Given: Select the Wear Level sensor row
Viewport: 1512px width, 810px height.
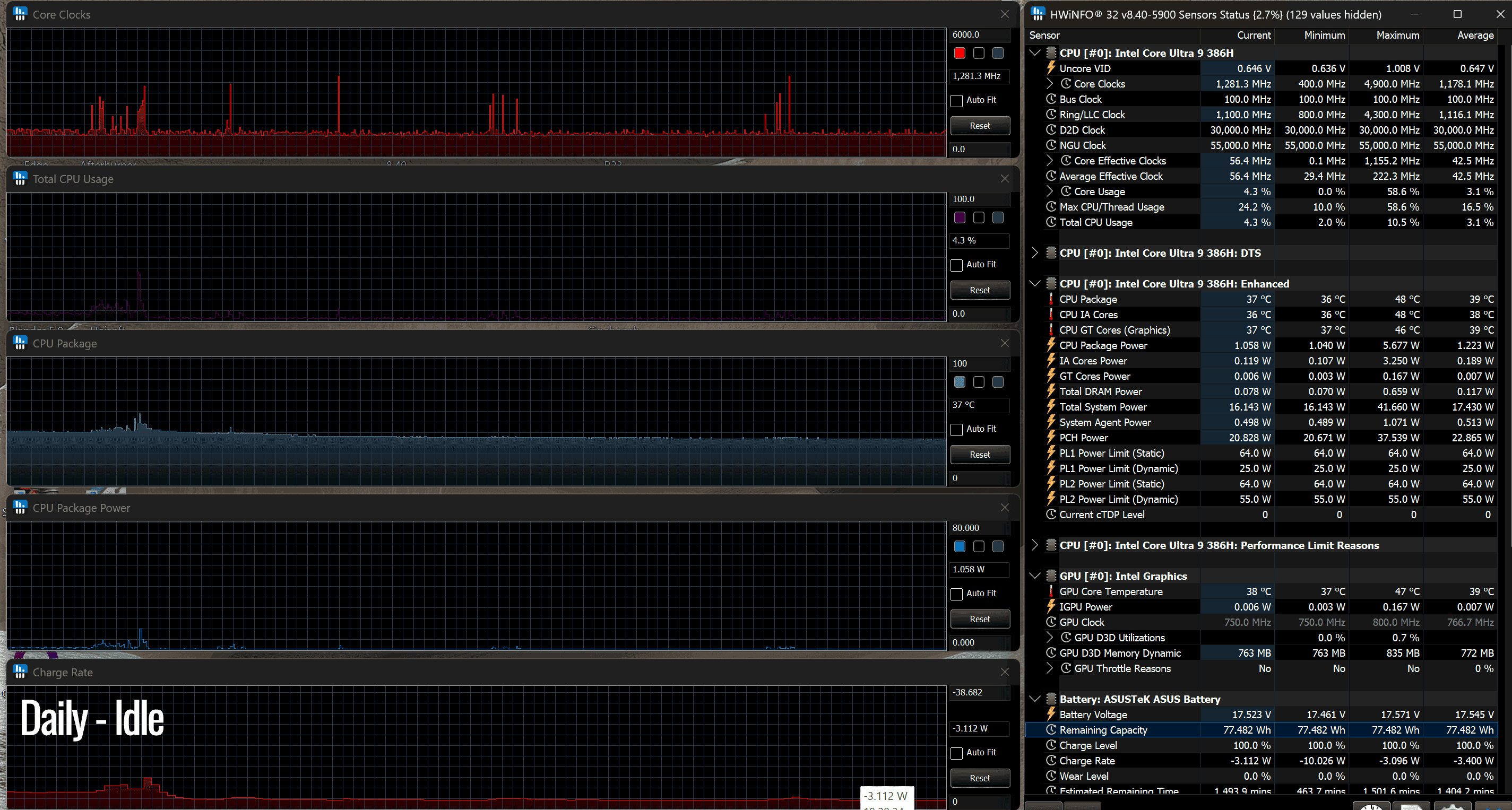Looking at the screenshot, I should [1262, 776].
